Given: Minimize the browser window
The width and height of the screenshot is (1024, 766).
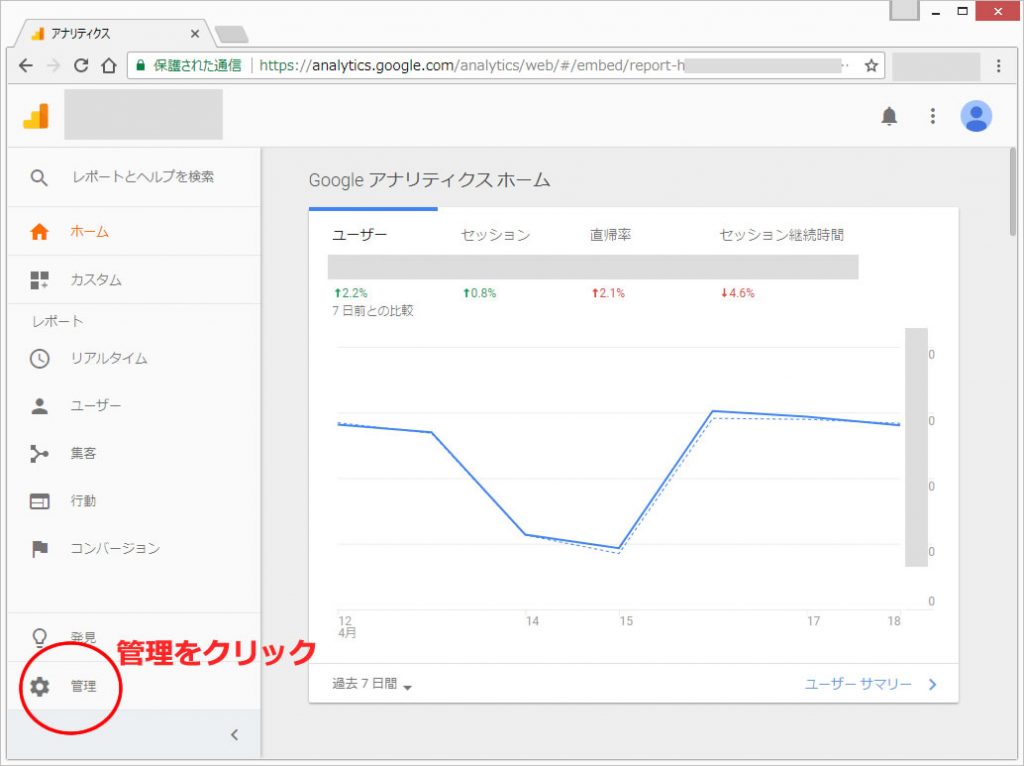Looking at the screenshot, I should (x=936, y=12).
